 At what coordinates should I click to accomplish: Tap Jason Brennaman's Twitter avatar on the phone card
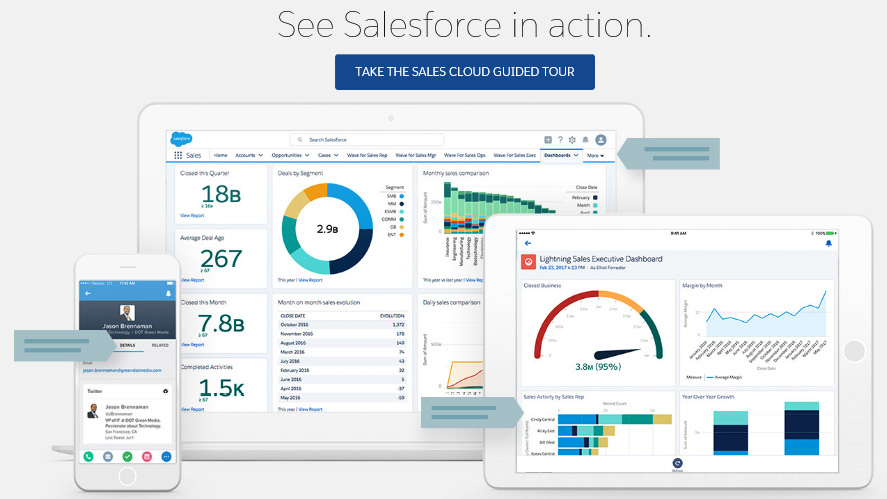click(93, 411)
